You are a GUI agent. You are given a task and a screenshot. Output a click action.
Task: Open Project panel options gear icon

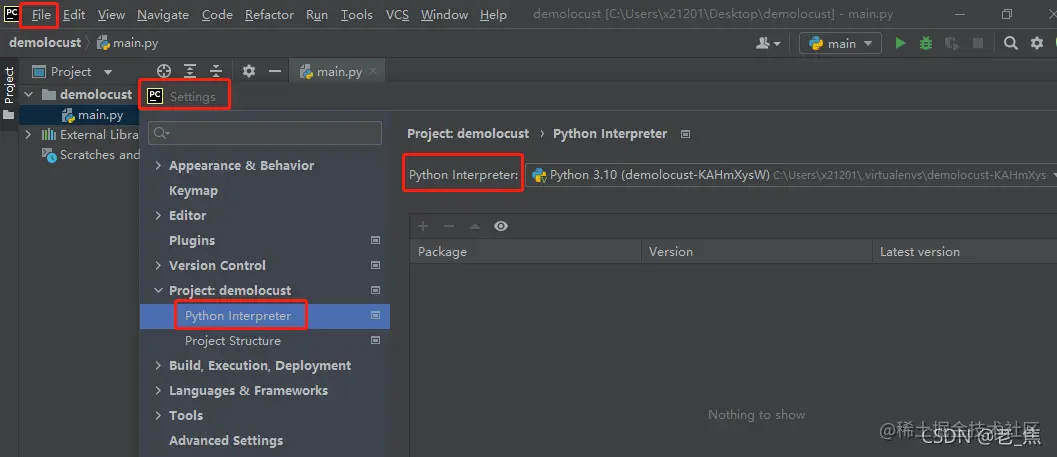[249, 71]
